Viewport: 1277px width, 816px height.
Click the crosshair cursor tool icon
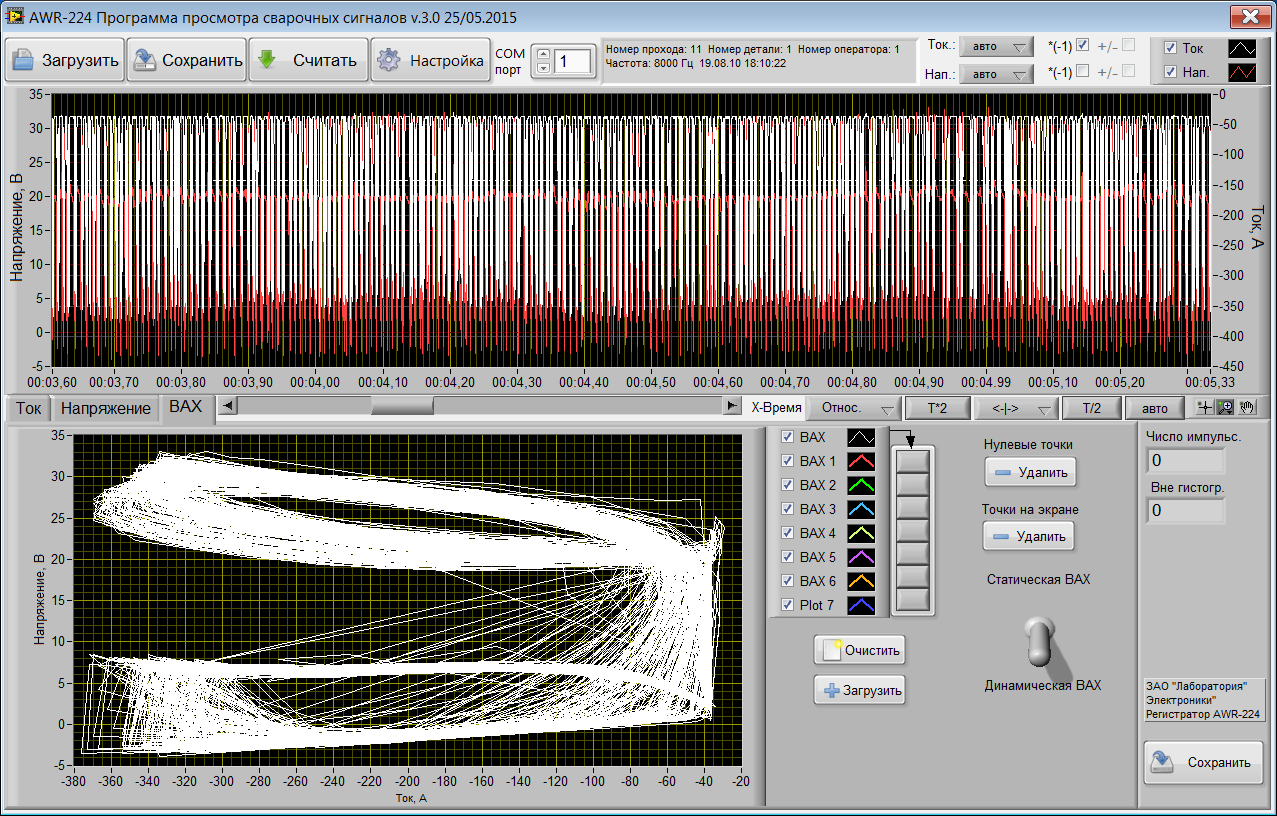tap(1206, 408)
